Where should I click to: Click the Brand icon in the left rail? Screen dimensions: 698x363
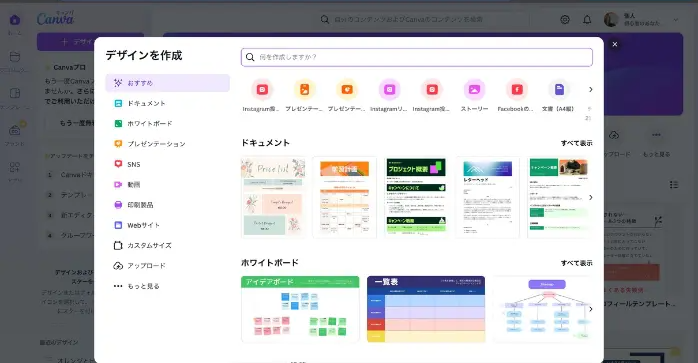(x=15, y=131)
